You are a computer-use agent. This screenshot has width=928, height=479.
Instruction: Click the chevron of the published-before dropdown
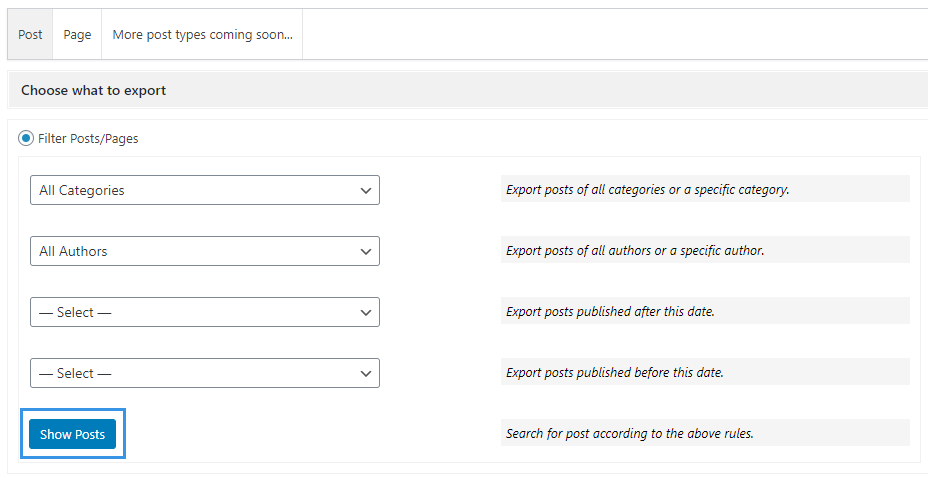tap(366, 374)
